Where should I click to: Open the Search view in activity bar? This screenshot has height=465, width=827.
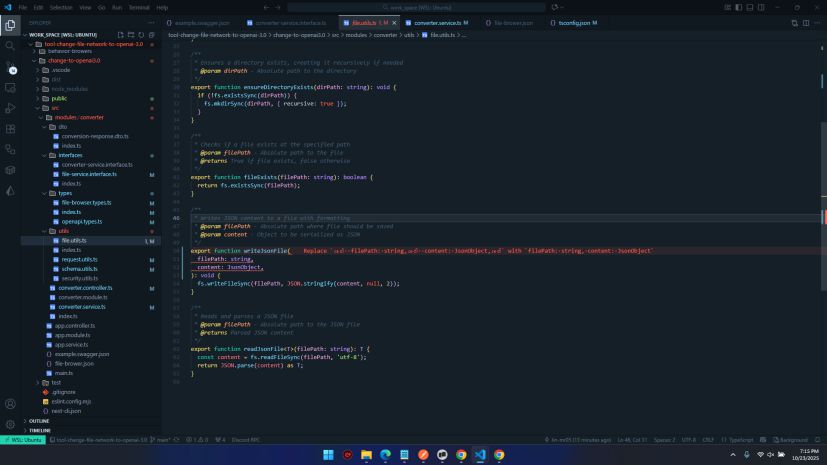[10, 46]
